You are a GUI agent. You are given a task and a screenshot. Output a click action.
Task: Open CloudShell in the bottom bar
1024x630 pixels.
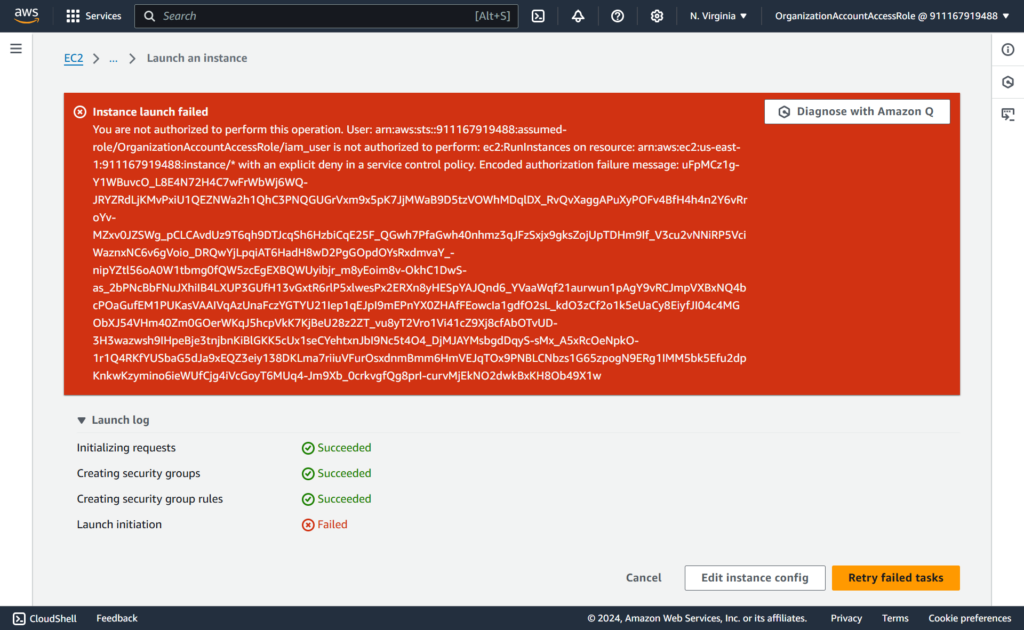click(45, 618)
